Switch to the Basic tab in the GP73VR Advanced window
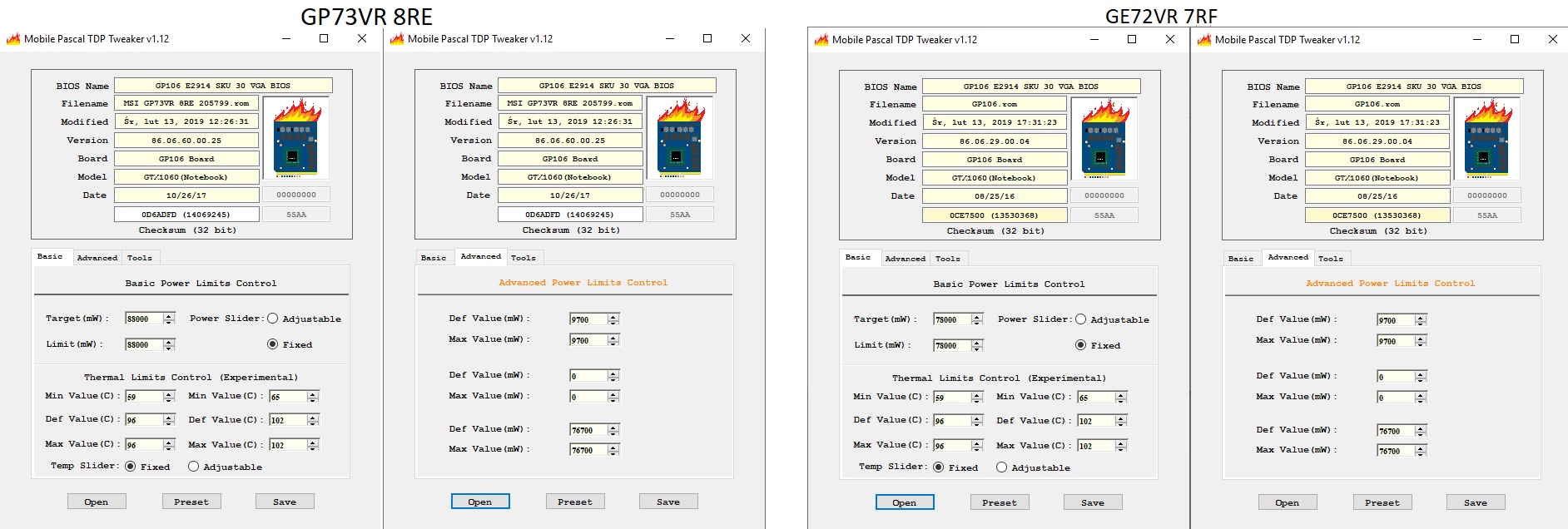The image size is (1568, 529). click(x=434, y=258)
